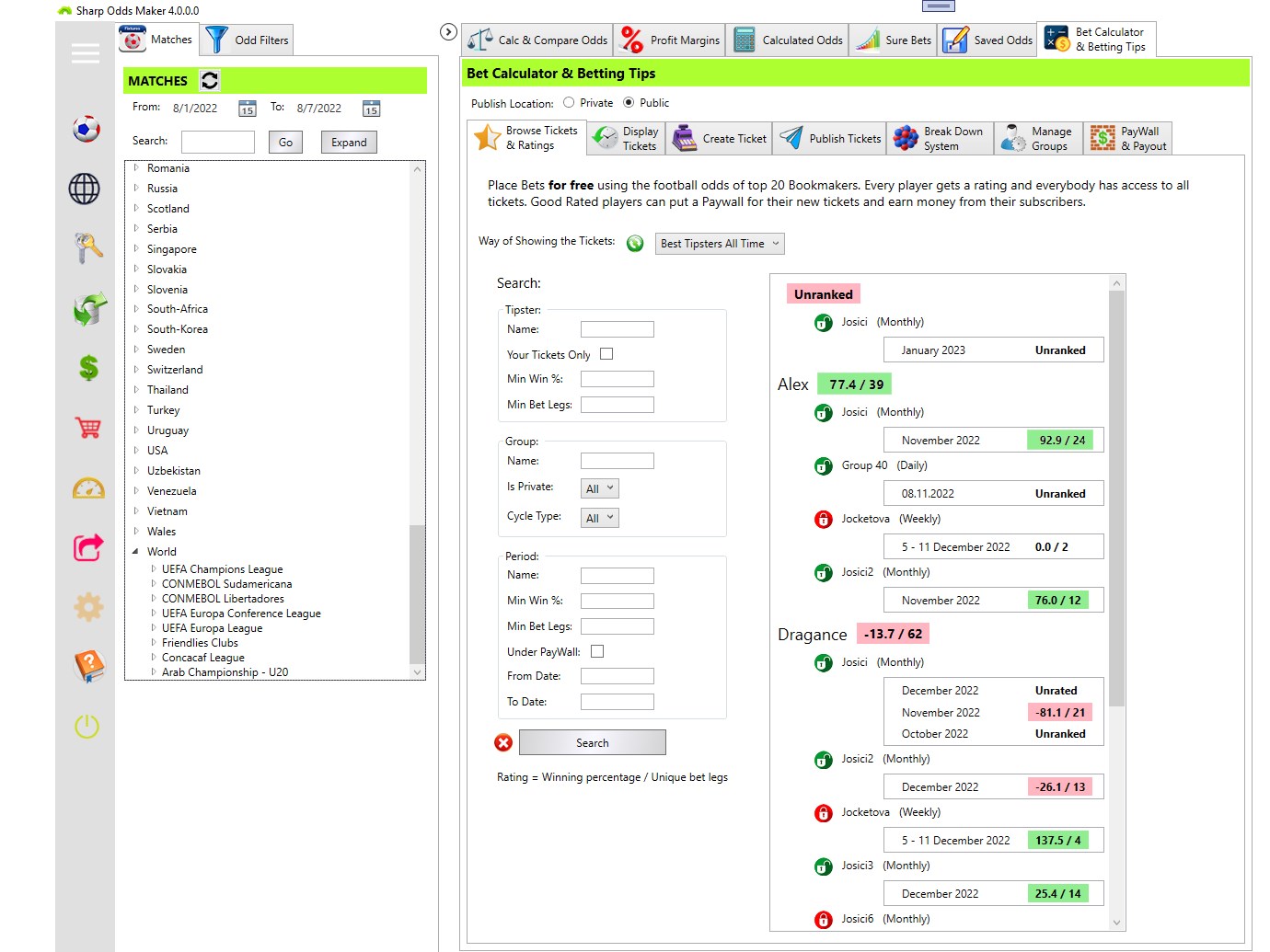
Task: Refresh the MATCHES list
Action: pyautogui.click(x=210, y=81)
